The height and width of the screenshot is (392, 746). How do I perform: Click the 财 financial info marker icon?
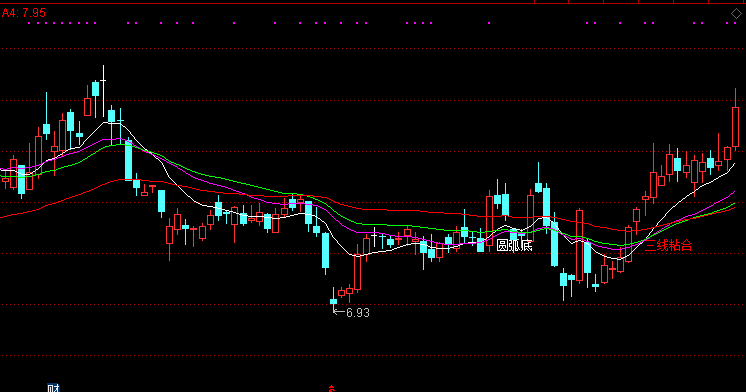click(53, 388)
